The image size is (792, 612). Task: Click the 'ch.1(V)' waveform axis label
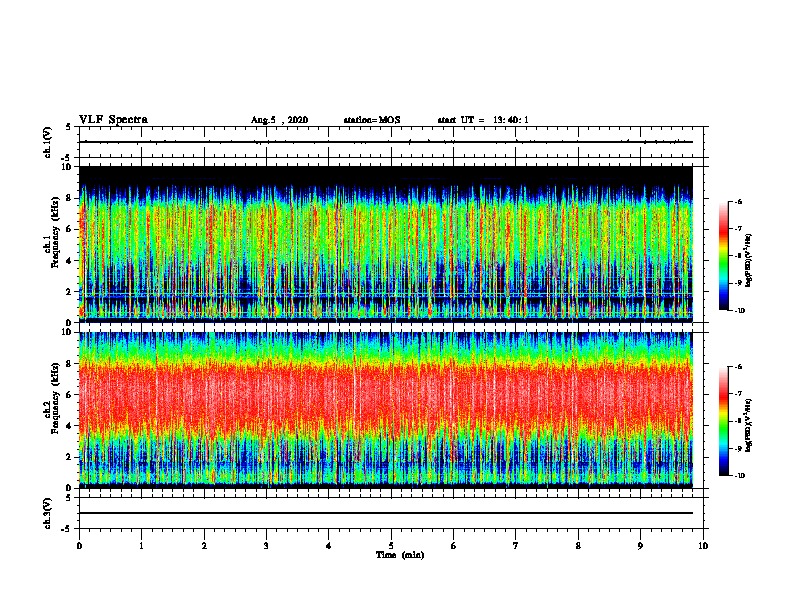coord(48,142)
